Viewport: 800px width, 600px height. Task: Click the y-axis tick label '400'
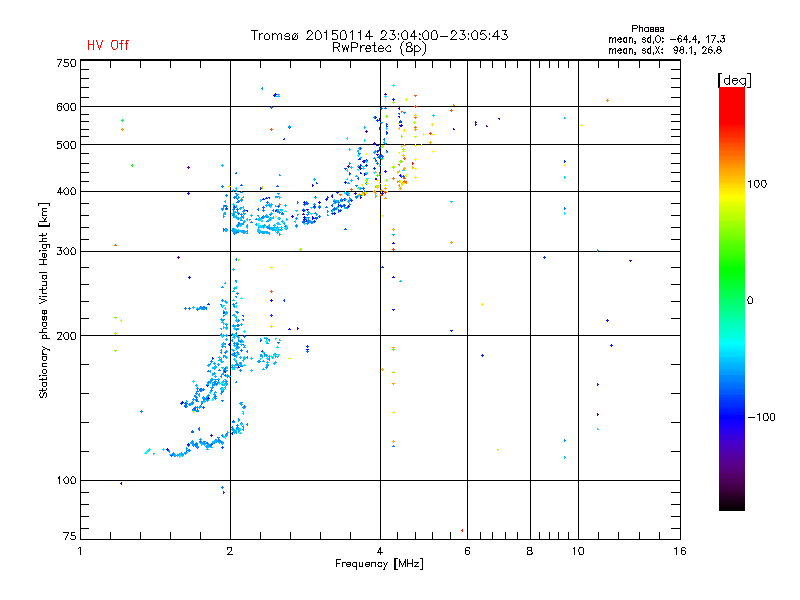pyautogui.click(x=66, y=192)
